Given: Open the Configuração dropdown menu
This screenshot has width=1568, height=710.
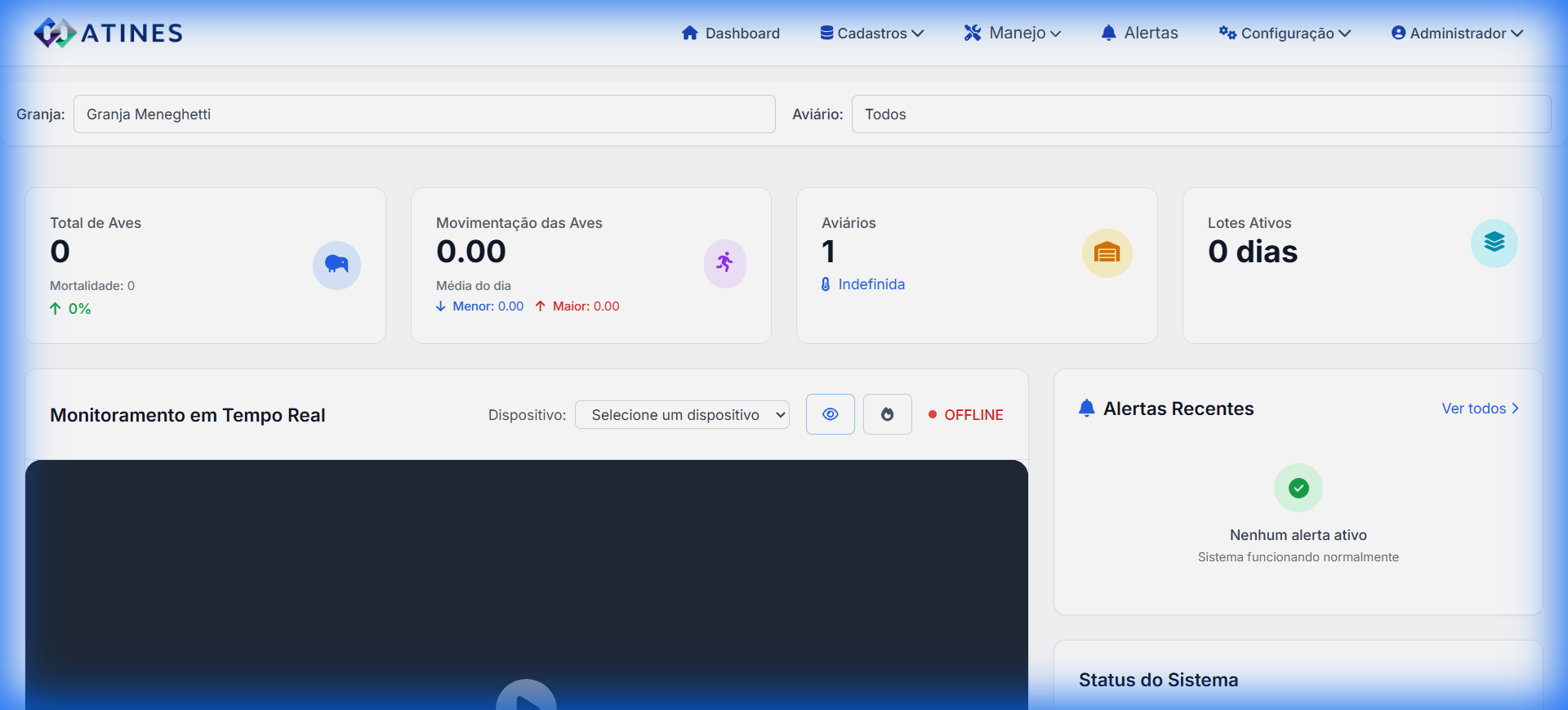Looking at the screenshot, I should [1285, 33].
